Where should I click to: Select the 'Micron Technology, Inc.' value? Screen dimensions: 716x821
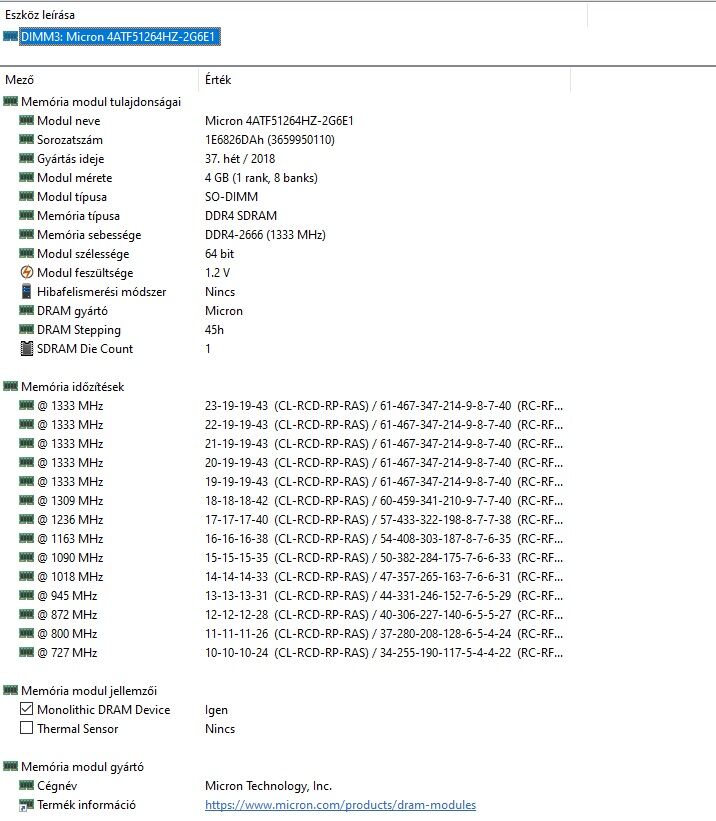[268, 785]
